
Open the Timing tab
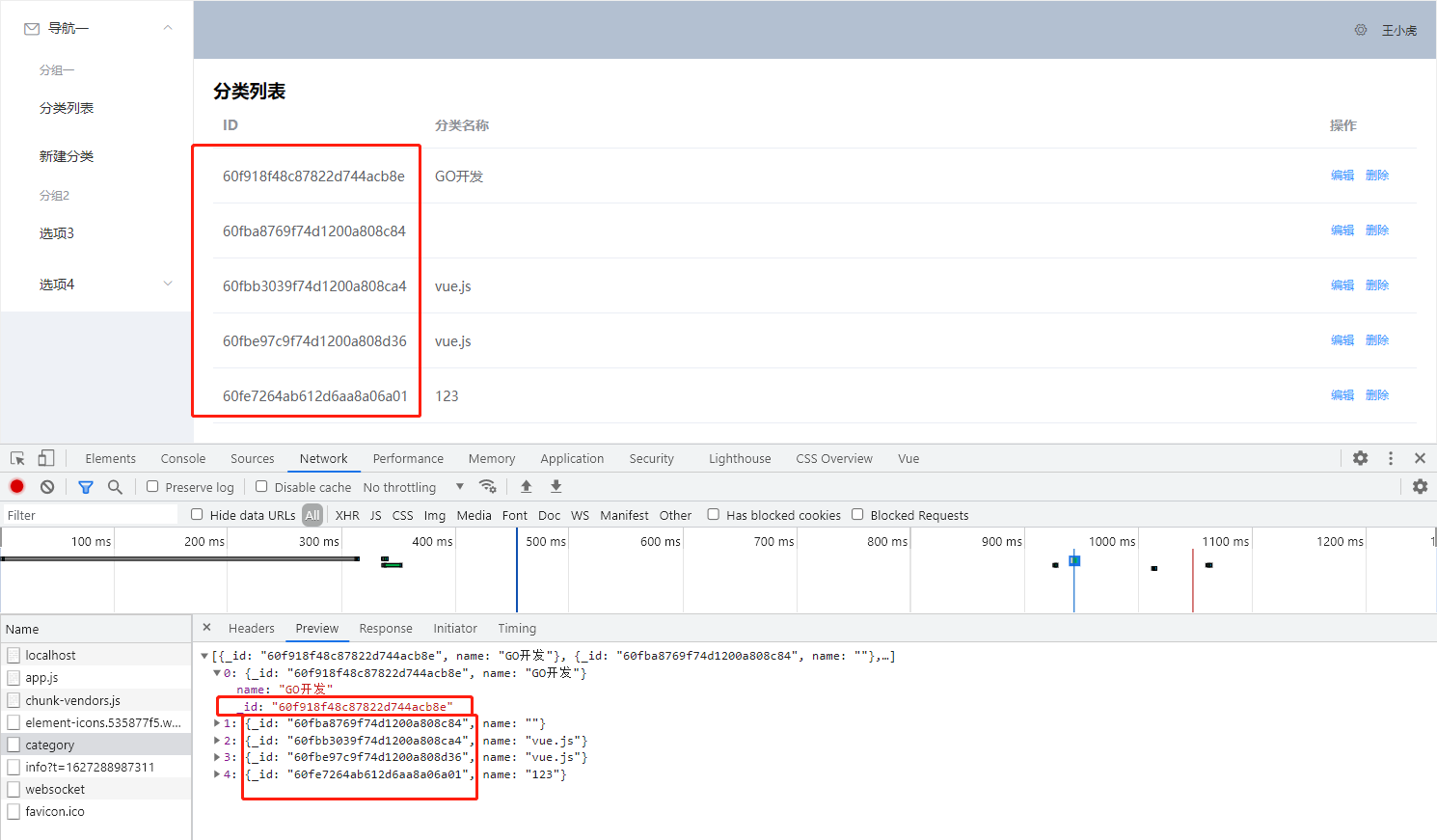[517, 629]
